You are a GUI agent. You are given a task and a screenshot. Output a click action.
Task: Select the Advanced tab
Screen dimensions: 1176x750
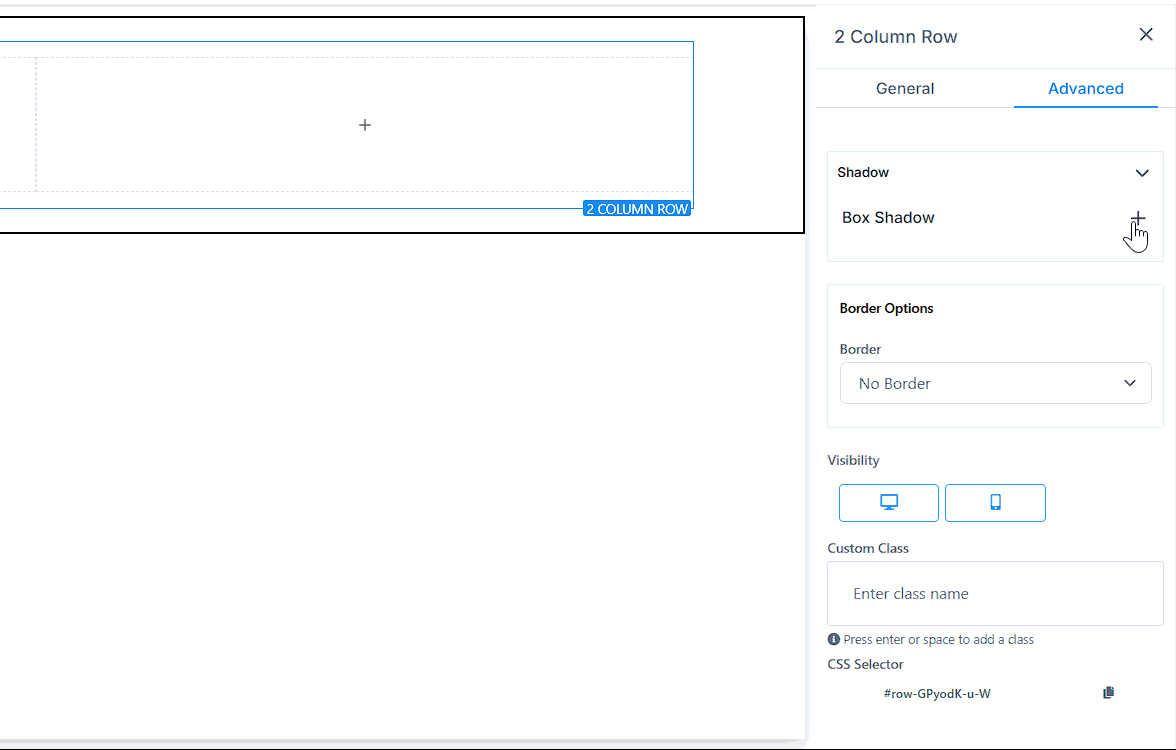click(x=1085, y=88)
